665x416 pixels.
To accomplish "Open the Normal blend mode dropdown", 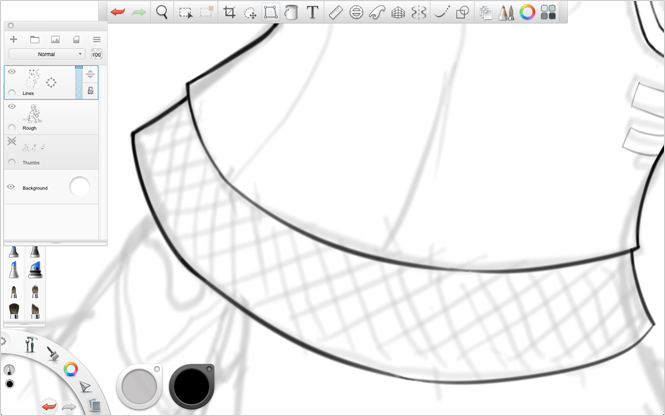I will coord(46,54).
